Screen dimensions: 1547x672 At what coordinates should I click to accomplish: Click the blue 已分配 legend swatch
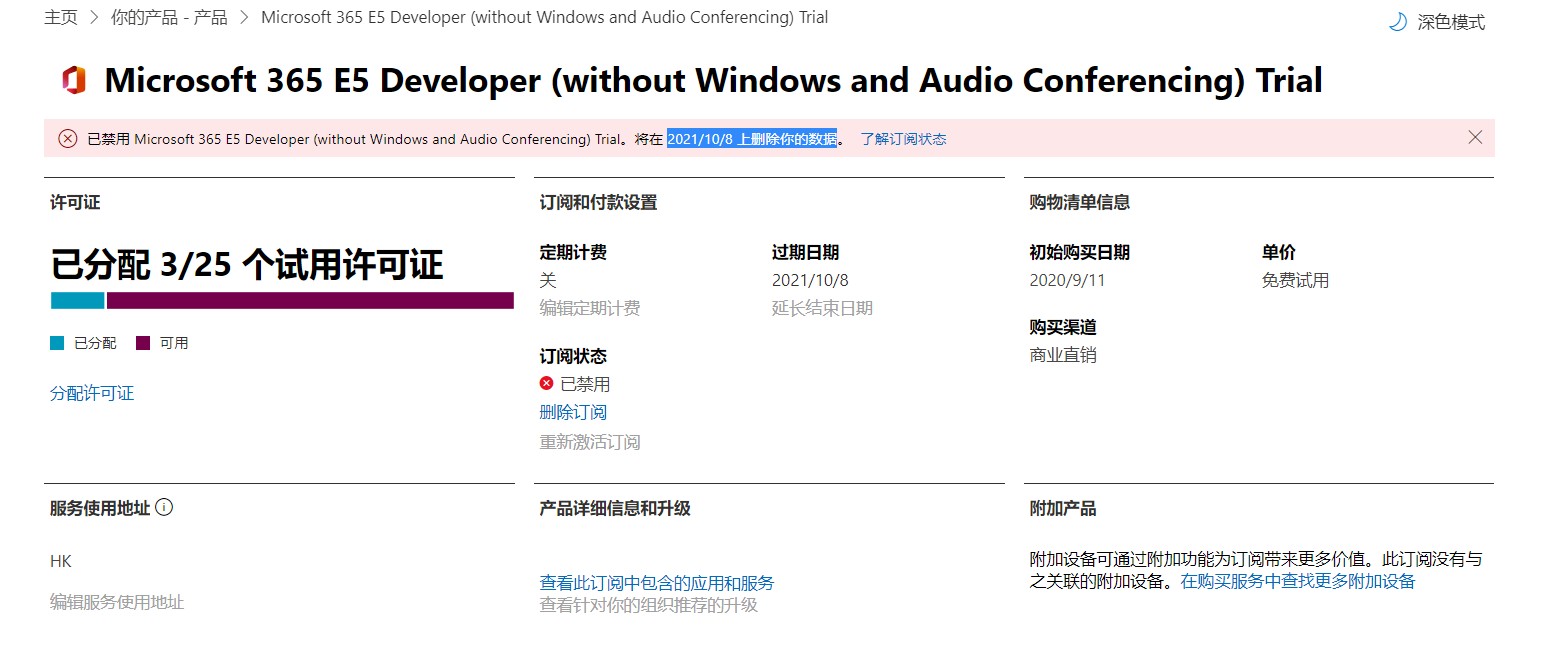click(57, 343)
